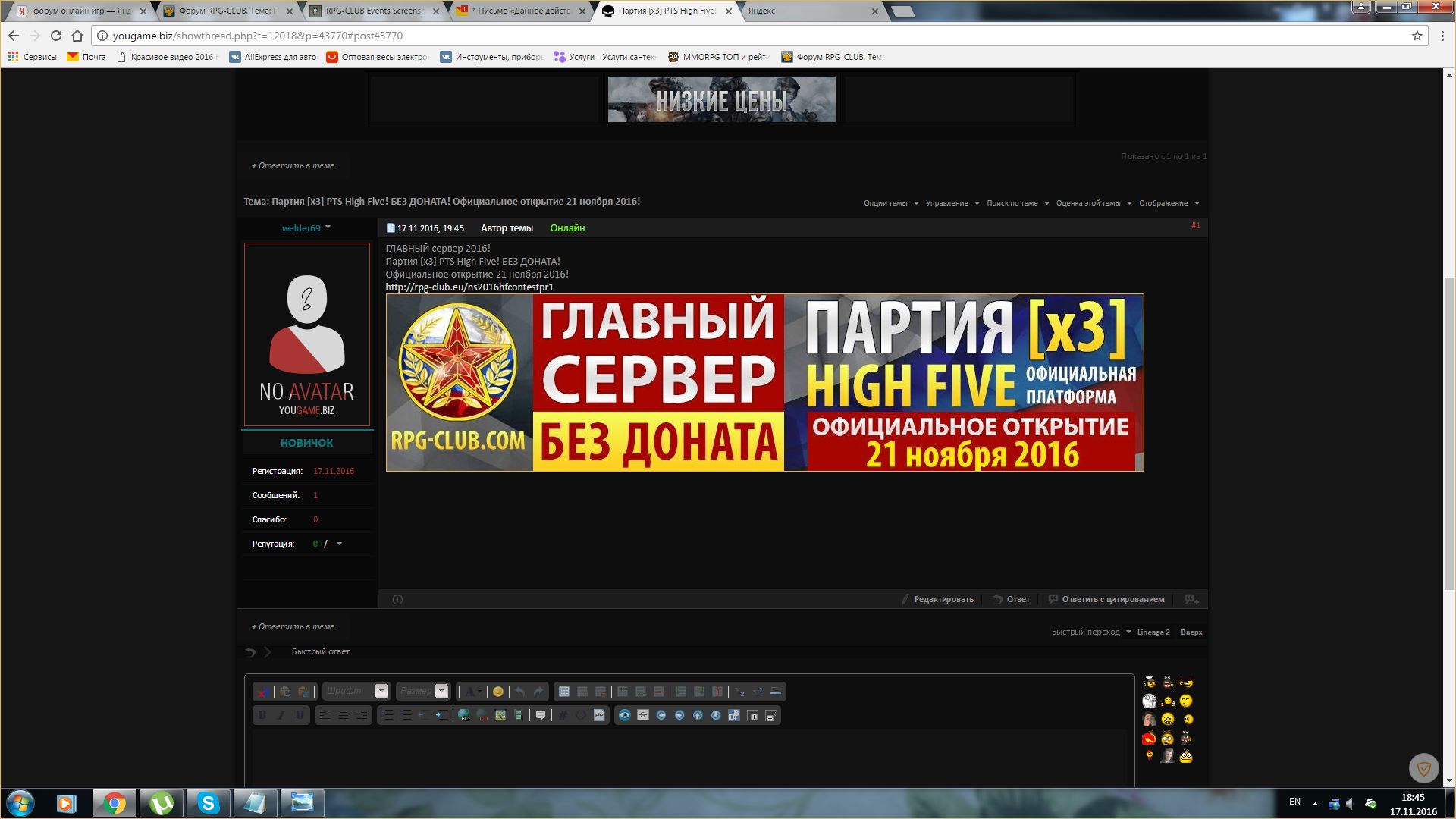
Task: Open the AliExpress для авто bookmark
Action: pyautogui.click(x=273, y=57)
